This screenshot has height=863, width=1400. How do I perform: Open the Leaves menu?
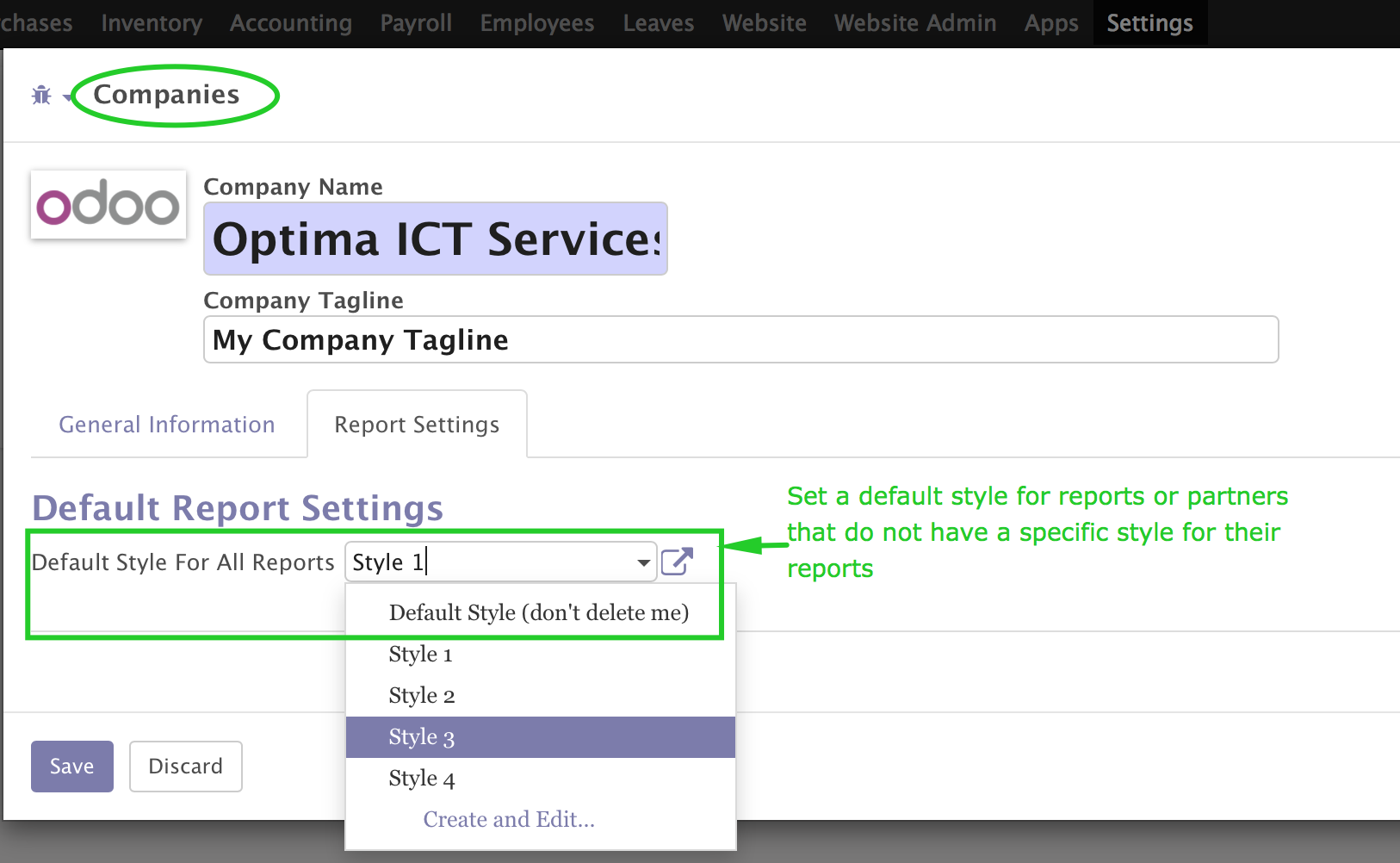click(659, 23)
